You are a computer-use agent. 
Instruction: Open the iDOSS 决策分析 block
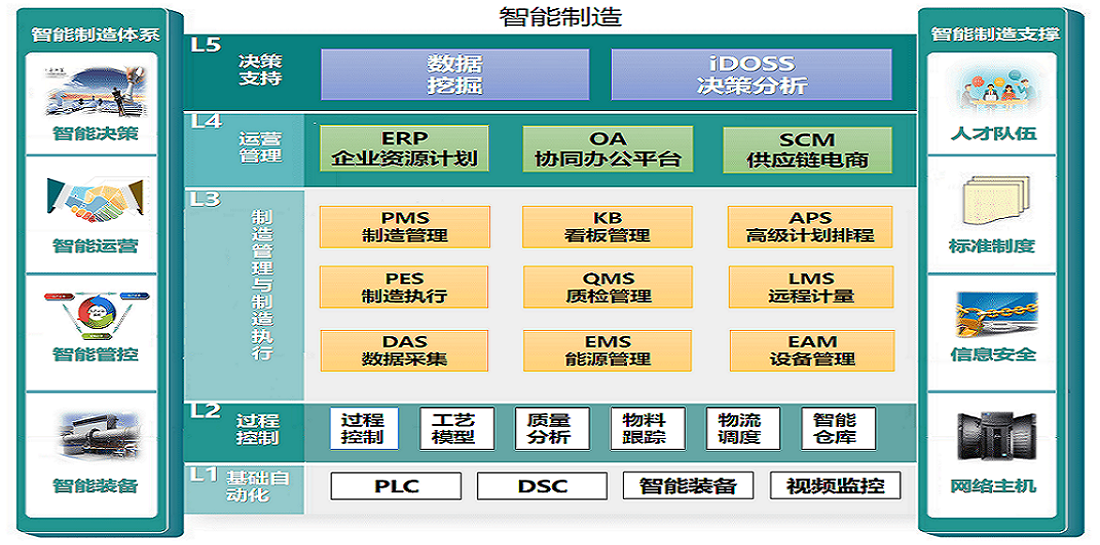752,74
